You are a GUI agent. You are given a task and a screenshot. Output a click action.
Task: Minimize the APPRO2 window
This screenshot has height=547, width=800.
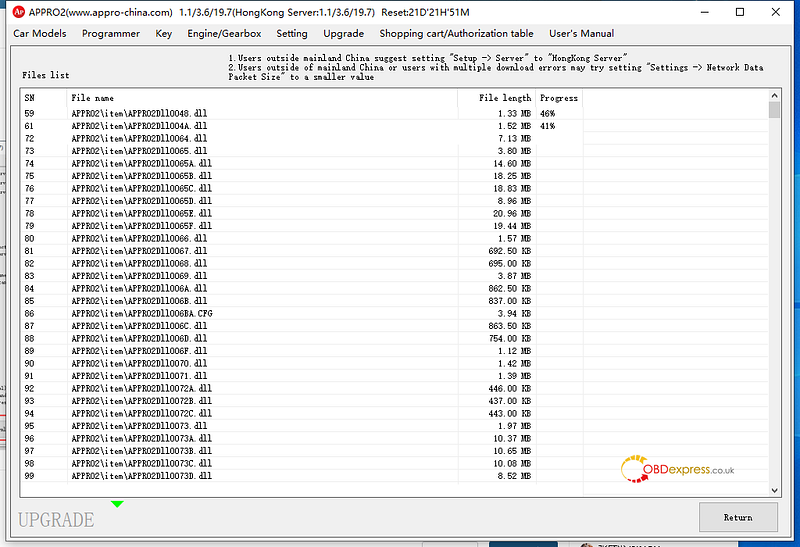[705, 12]
